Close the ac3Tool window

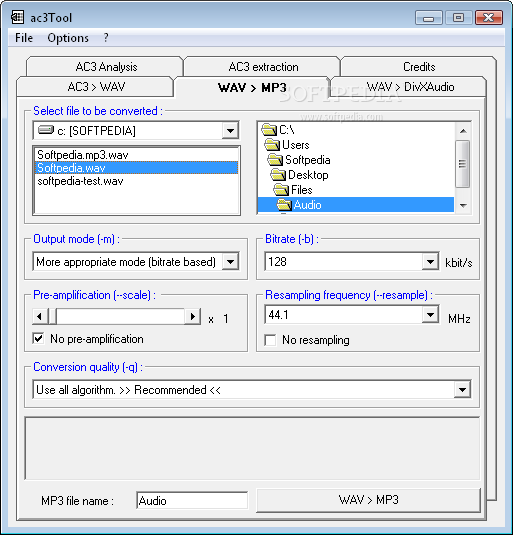[x=489, y=17]
